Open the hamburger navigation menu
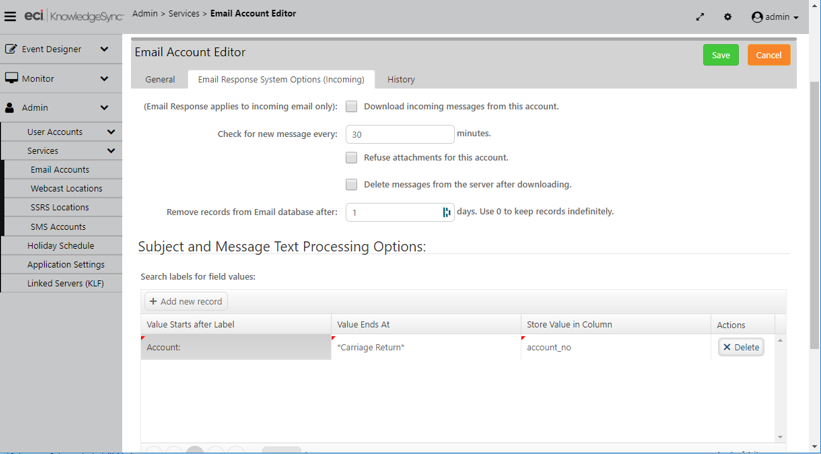Image resolution: width=821 pixels, height=454 pixels. coord(10,17)
